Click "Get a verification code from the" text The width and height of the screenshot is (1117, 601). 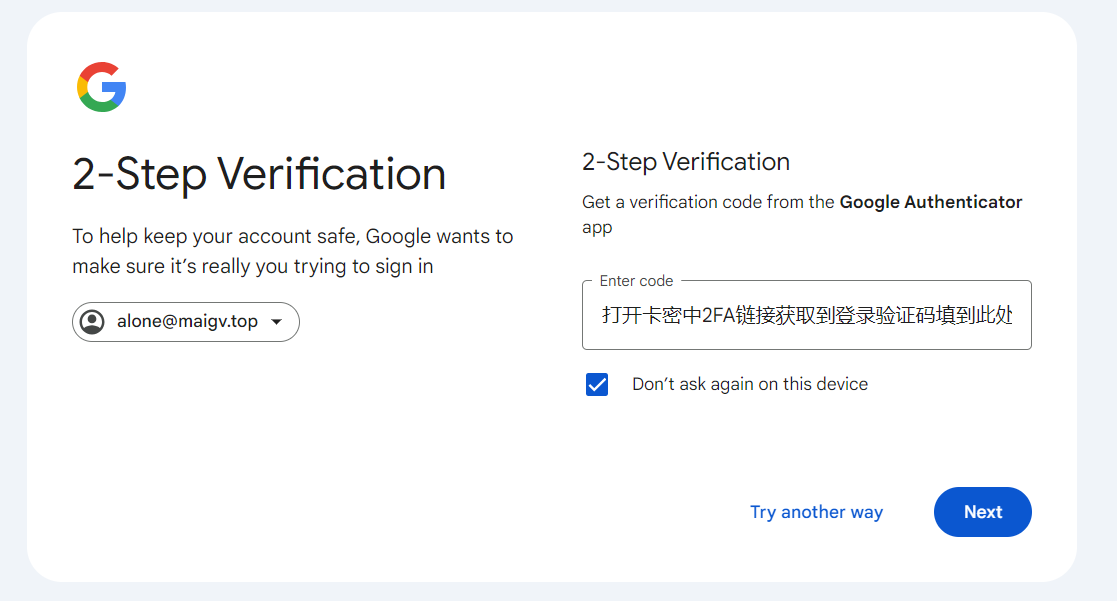(708, 202)
